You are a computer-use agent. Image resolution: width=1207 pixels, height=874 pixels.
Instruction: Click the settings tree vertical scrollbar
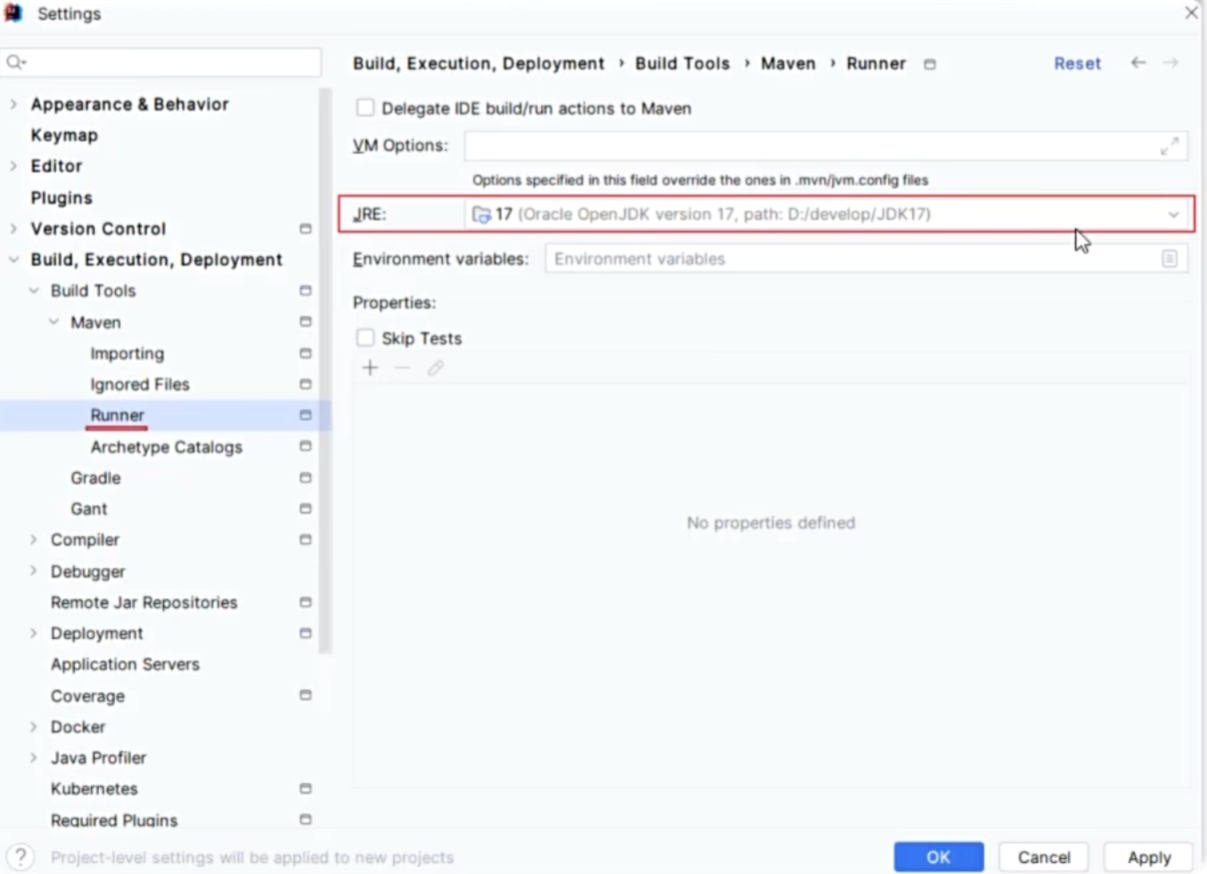(325, 370)
